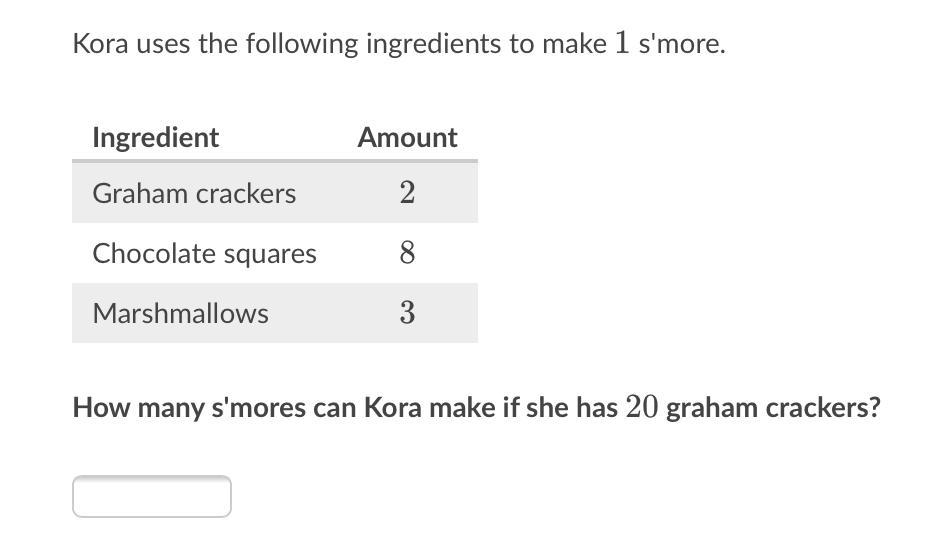Click the amount 8 for Chocolate squares
Image resolution: width=932 pixels, height=560 pixels.
(407, 253)
